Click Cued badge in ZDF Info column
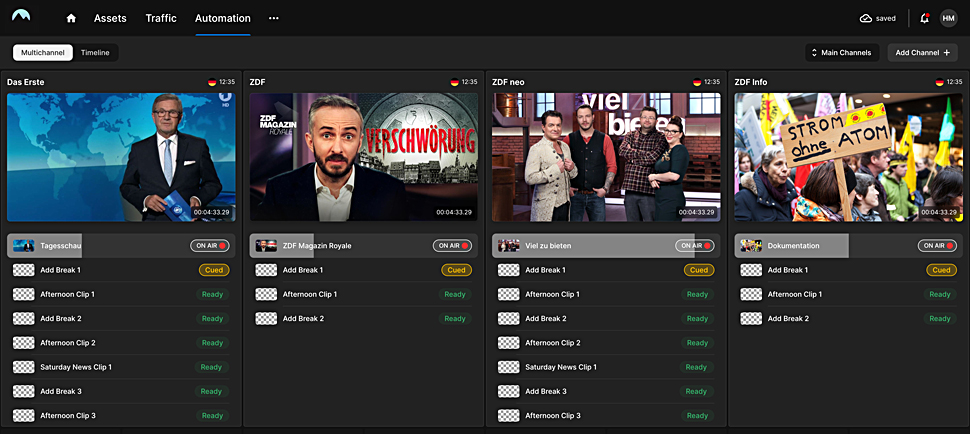Screen dimensions: 970x434 (942, 270)
